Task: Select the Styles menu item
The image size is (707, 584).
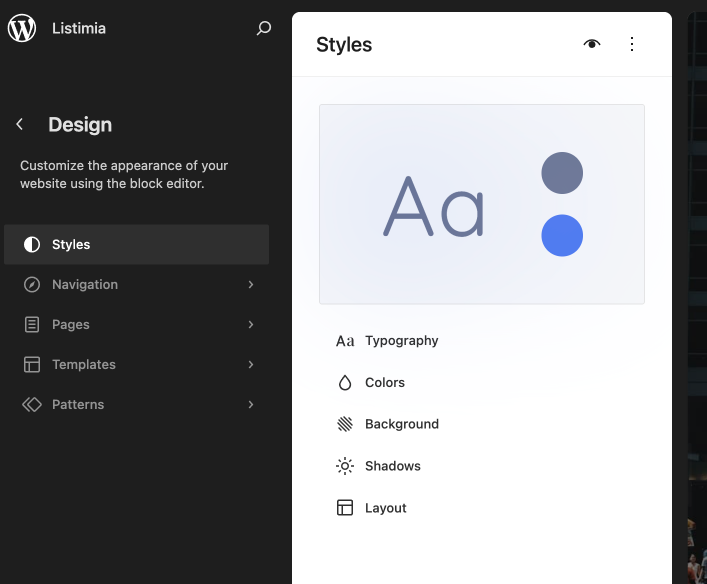Action: [x=137, y=244]
